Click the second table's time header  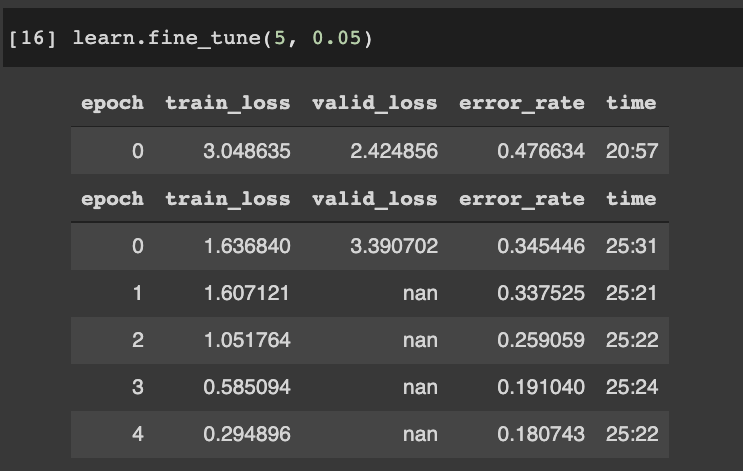pyautogui.click(x=632, y=198)
